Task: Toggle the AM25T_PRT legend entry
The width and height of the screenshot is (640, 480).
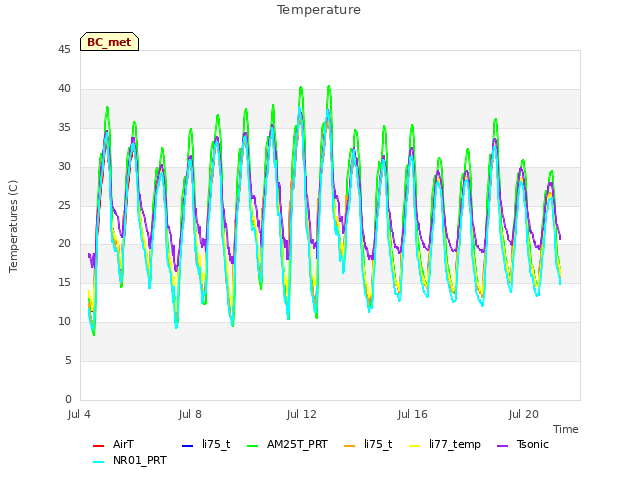Action: [x=297, y=444]
